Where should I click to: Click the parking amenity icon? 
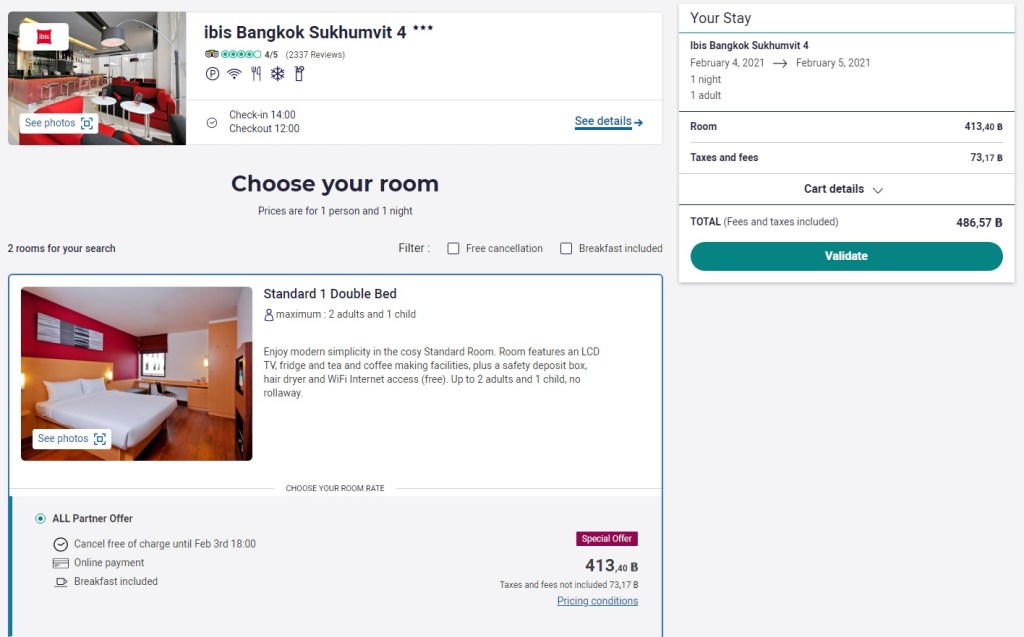(212, 73)
